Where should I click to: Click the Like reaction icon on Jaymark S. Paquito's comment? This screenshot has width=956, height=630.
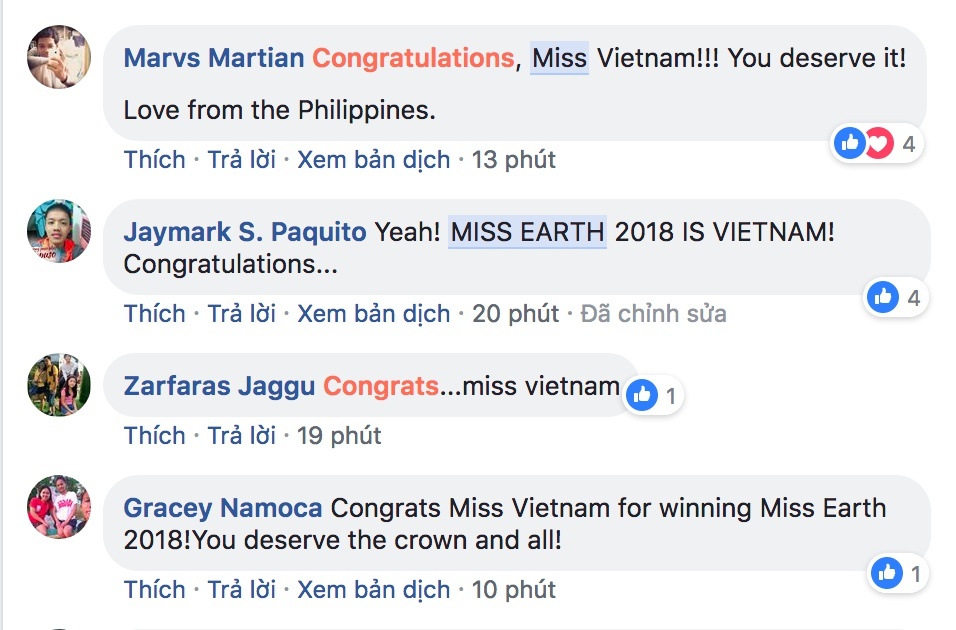(884, 297)
